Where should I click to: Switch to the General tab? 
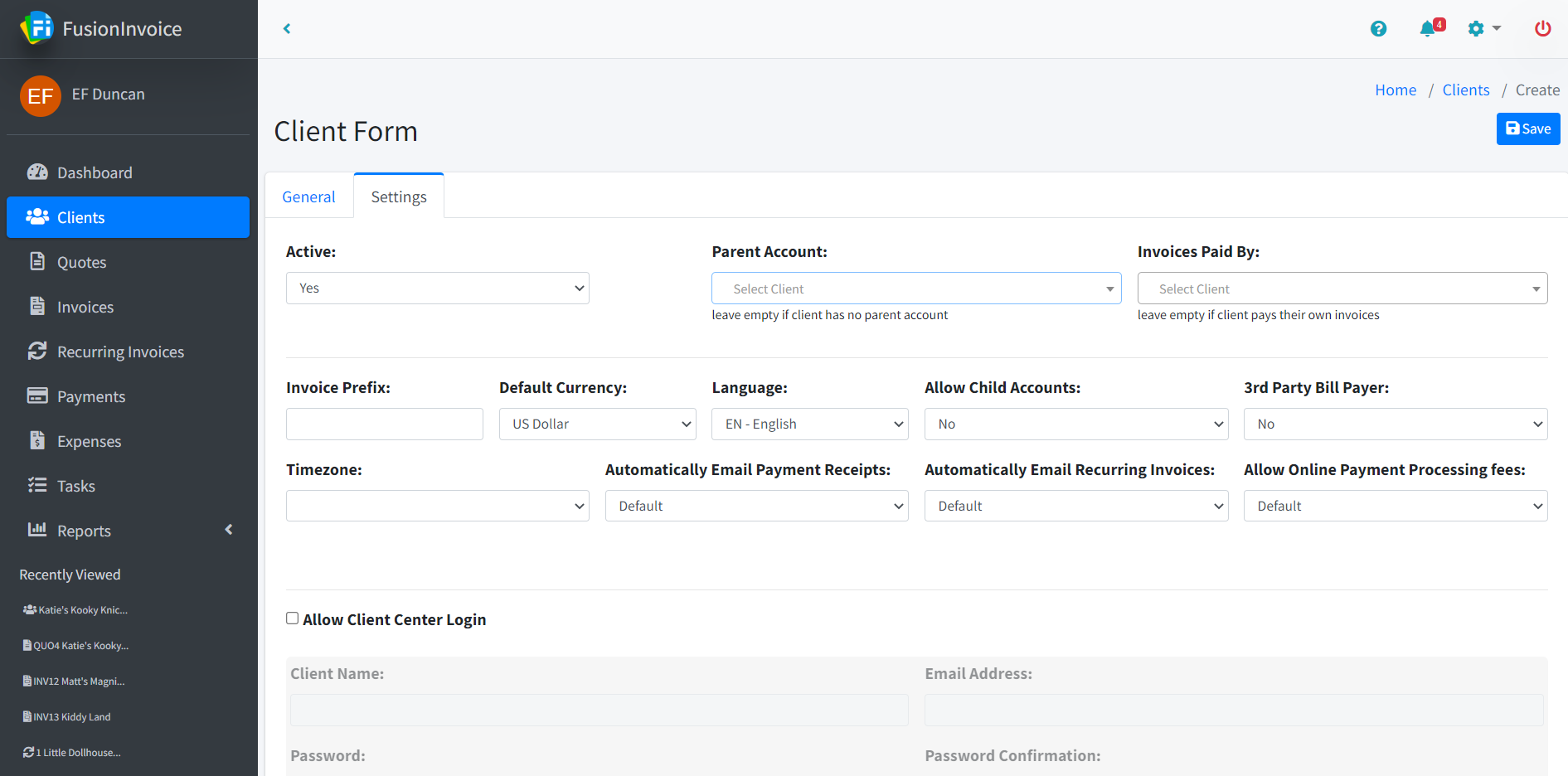tap(308, 196)
